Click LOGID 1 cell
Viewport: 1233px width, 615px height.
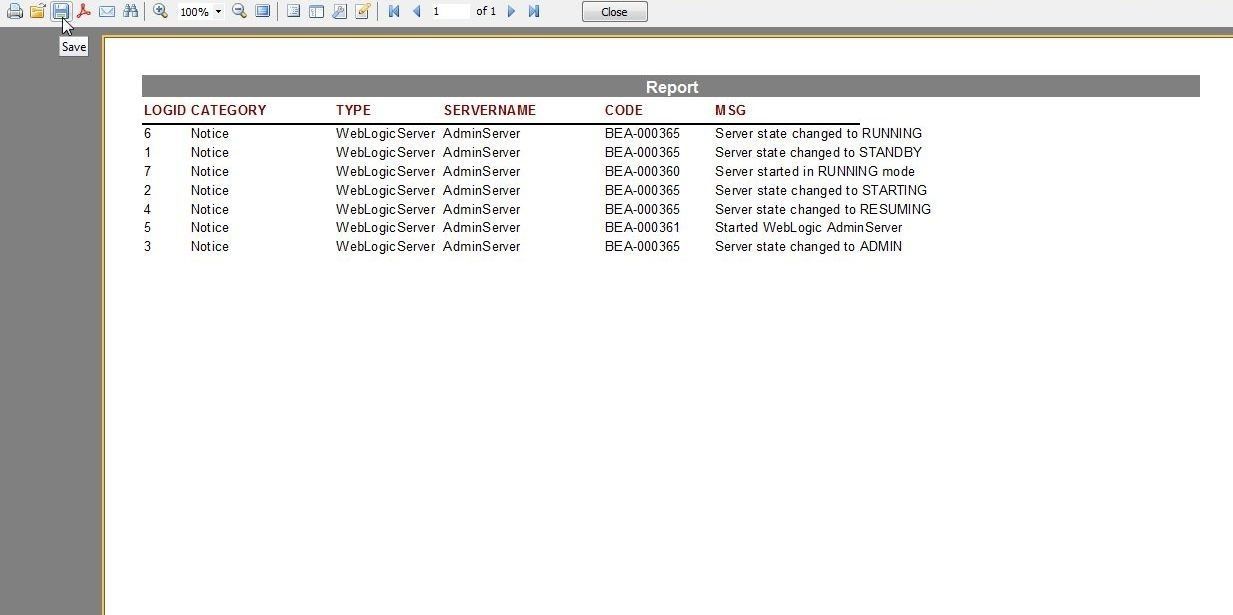point(148,152)
